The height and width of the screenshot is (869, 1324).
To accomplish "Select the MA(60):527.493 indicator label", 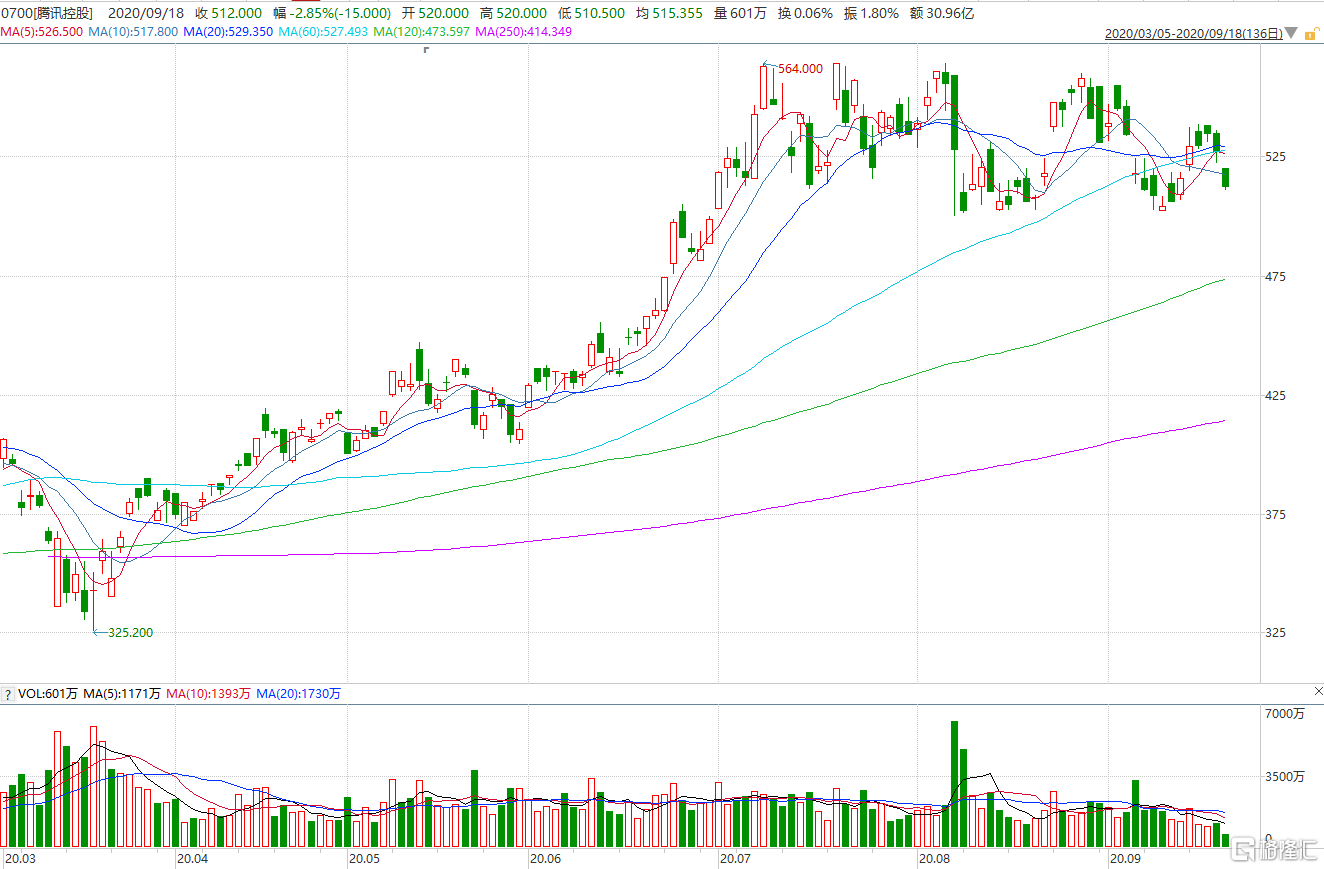I will click(x=324, y=33).
